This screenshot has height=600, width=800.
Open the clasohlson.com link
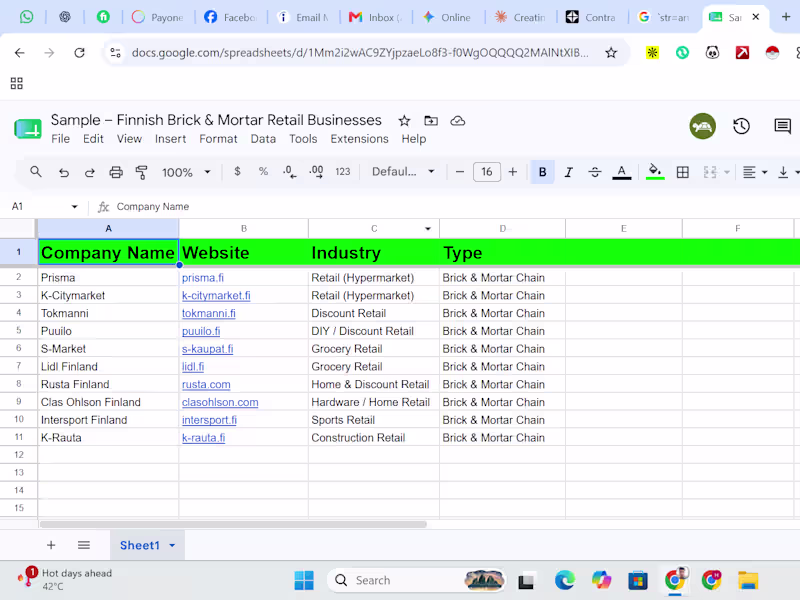(220, 403)
